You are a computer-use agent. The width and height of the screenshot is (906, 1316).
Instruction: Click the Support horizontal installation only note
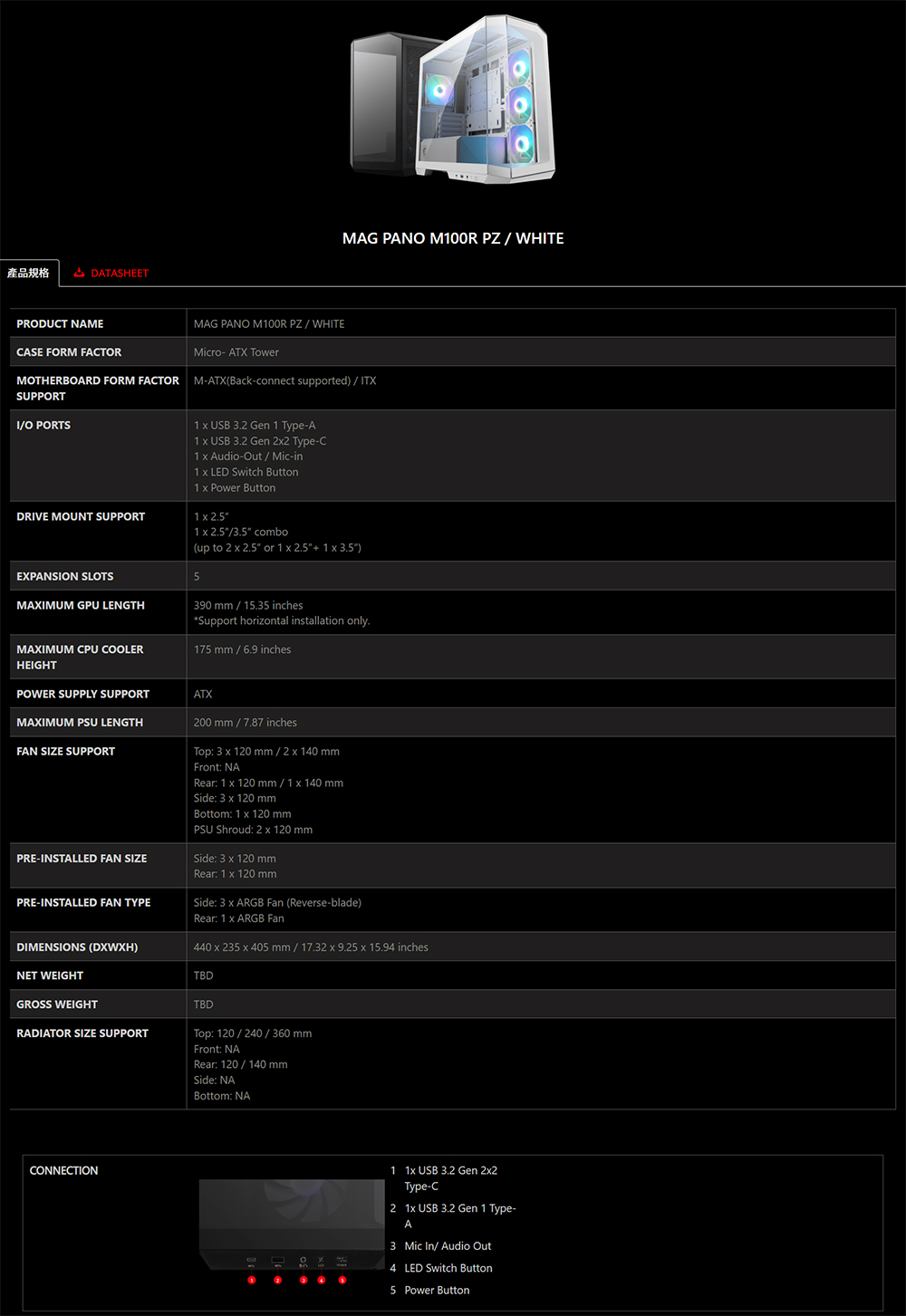coord(282,620)
